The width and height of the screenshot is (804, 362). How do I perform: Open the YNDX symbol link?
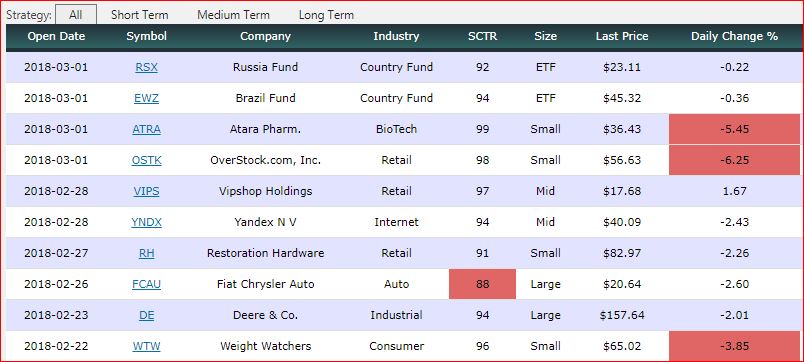coord(147,222)
